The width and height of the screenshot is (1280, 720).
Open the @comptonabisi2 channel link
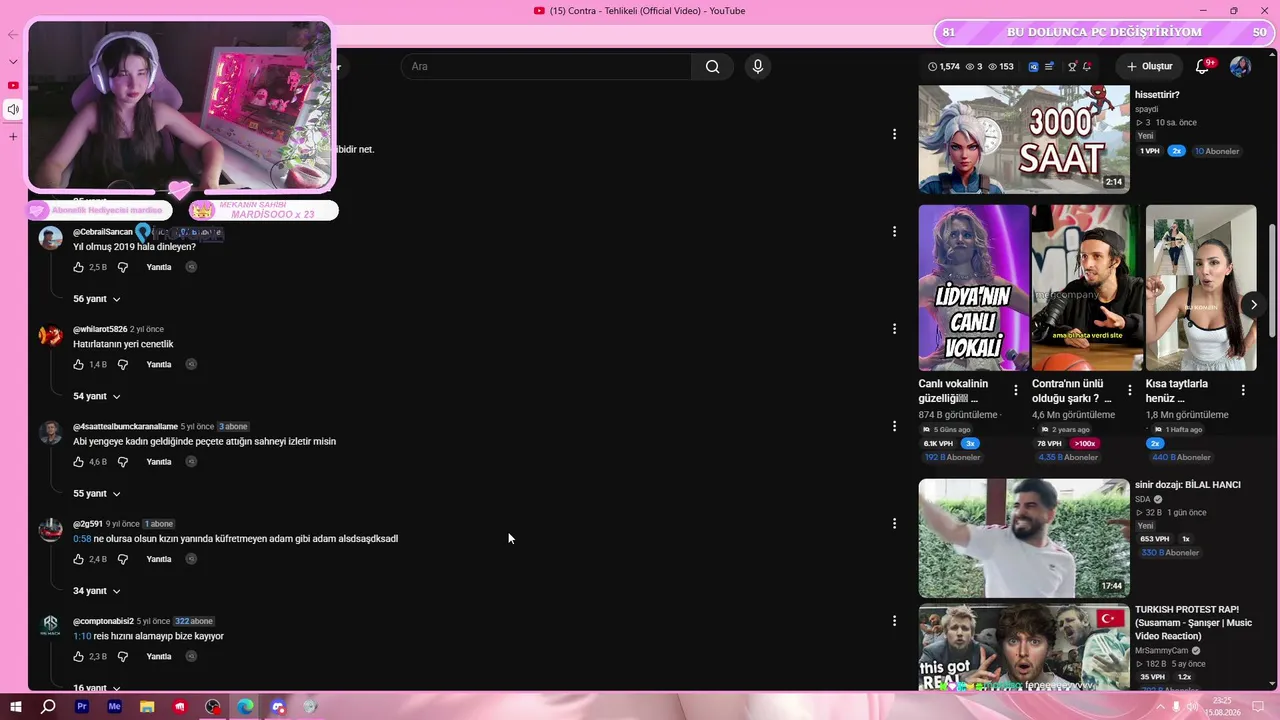103,621
